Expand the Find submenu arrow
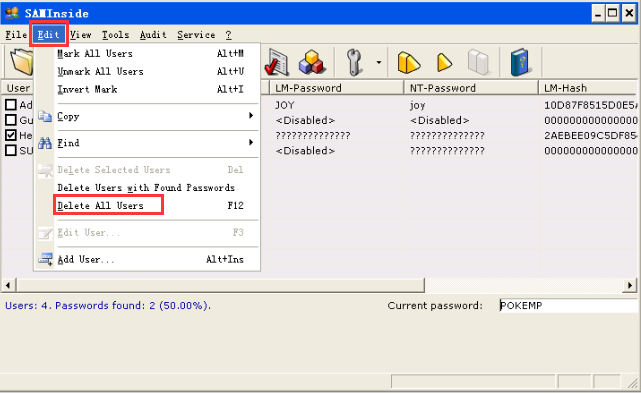This screenshot has height=394, width=641. 251,142
